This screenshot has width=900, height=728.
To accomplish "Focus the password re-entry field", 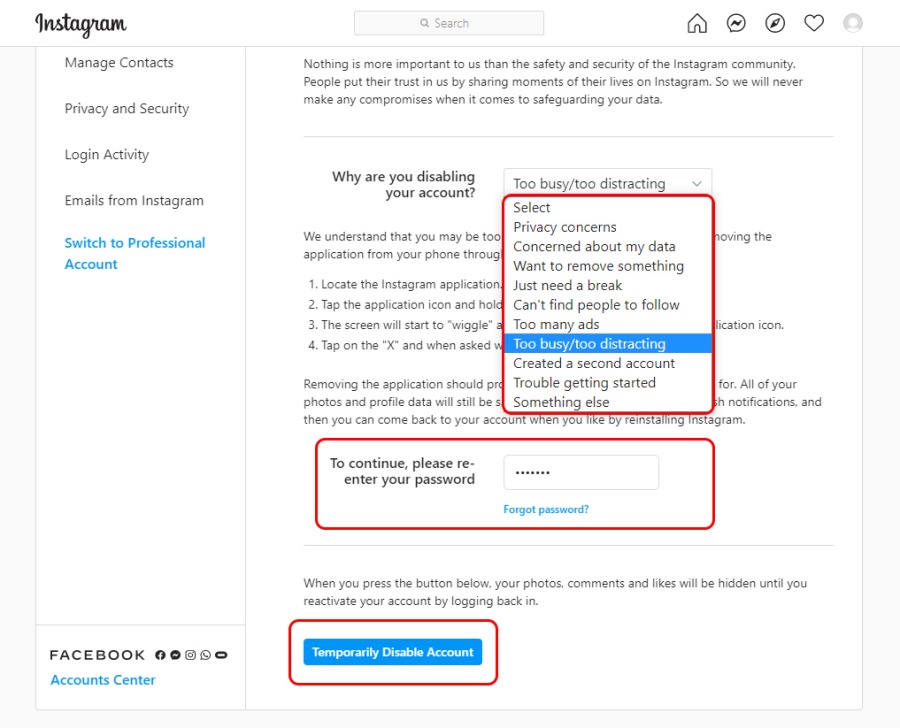I will point(581,472).
